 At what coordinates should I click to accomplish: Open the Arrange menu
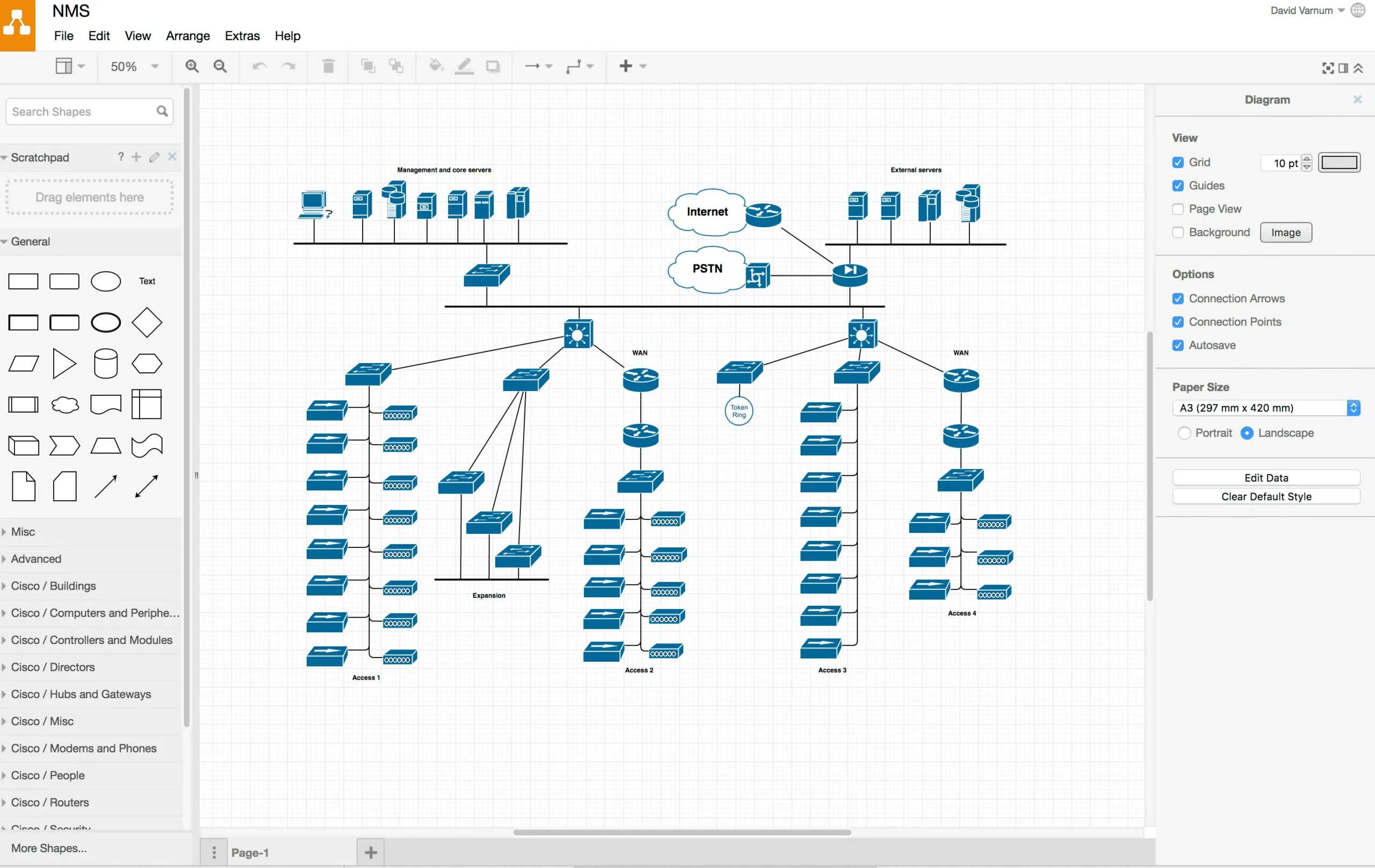(x=188, y=36)
